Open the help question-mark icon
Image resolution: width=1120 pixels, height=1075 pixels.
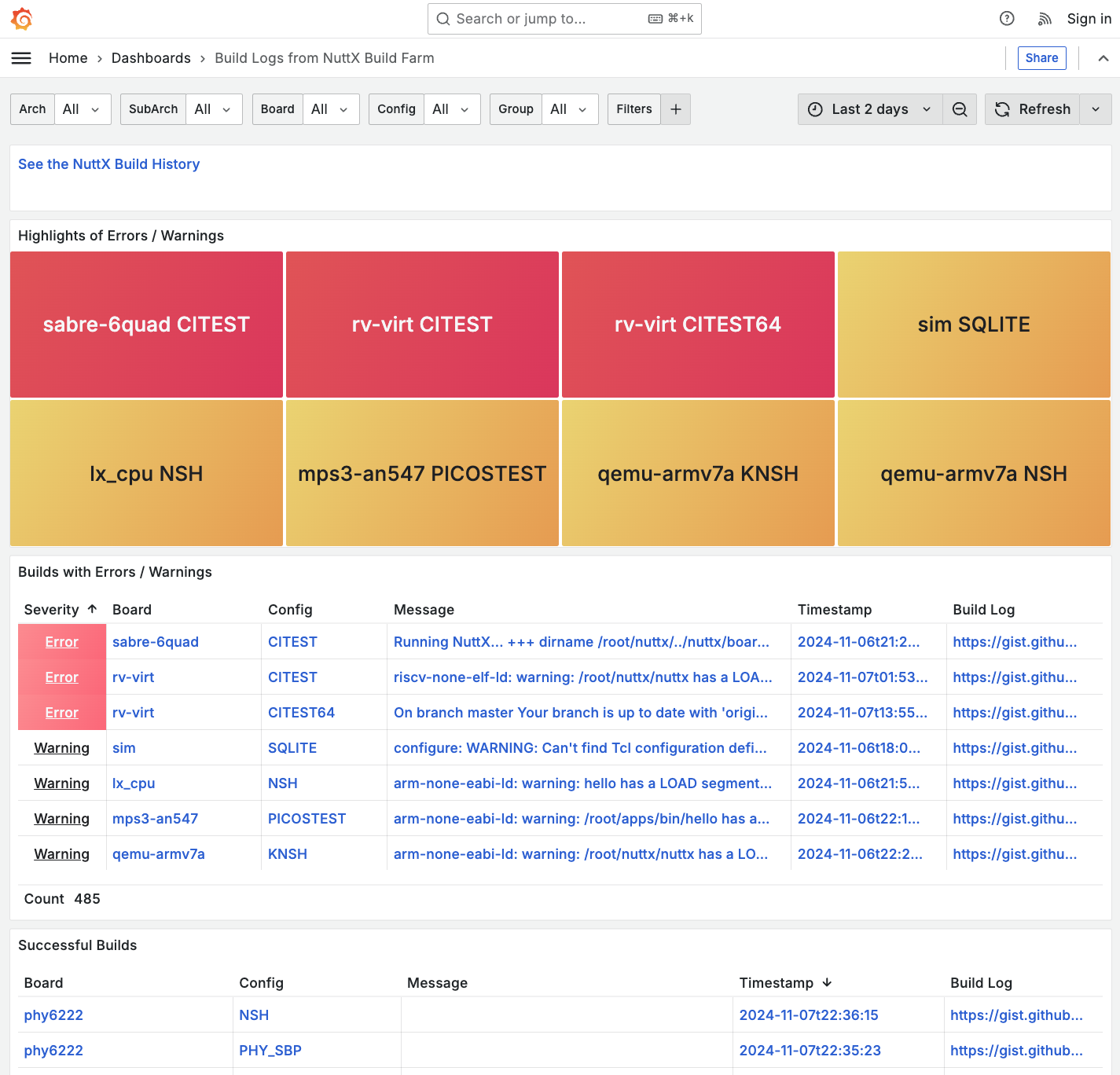tap(1007, 19)
